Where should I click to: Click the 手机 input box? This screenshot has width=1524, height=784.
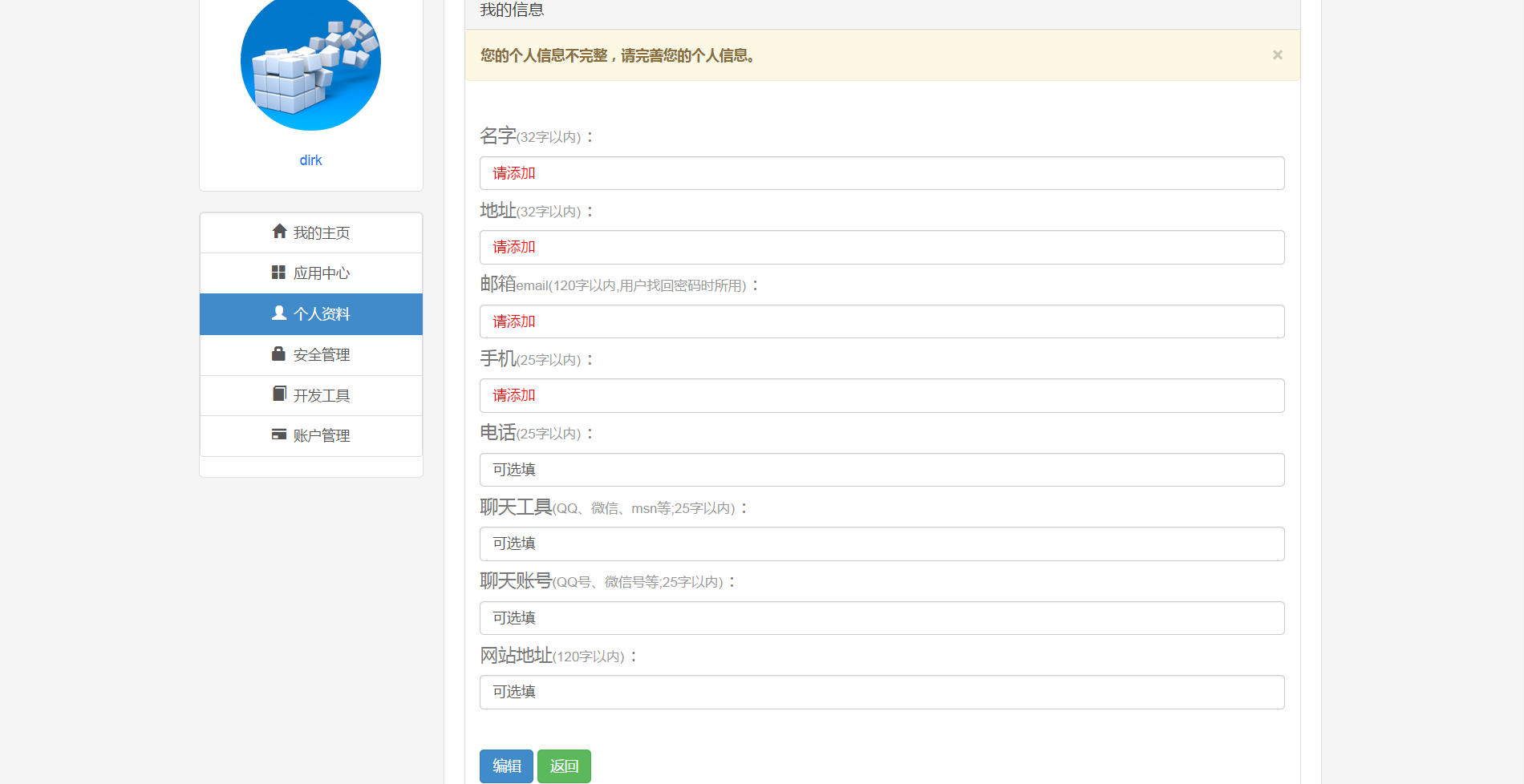(882, 396)
